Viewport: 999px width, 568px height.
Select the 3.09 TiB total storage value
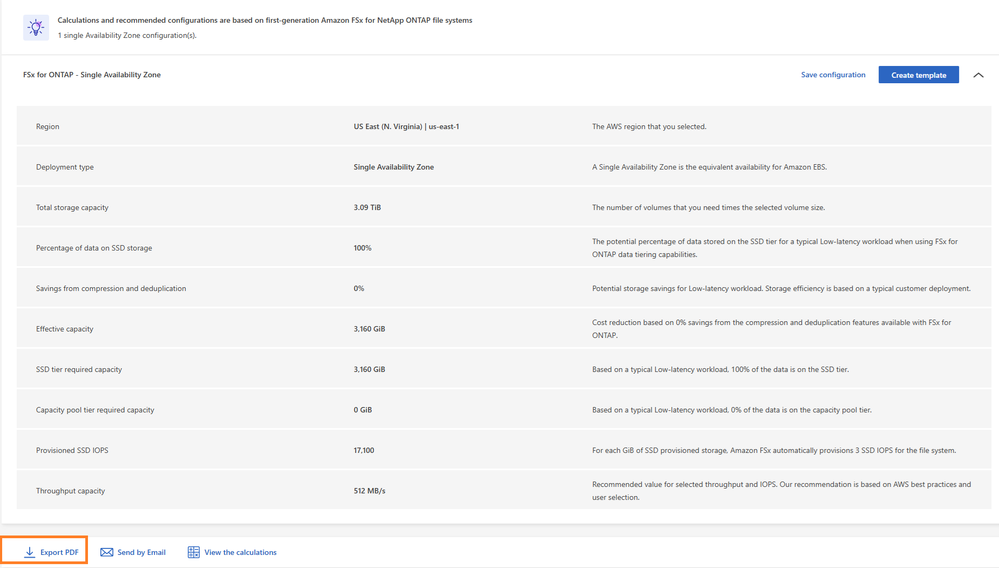tap(367, 208)
